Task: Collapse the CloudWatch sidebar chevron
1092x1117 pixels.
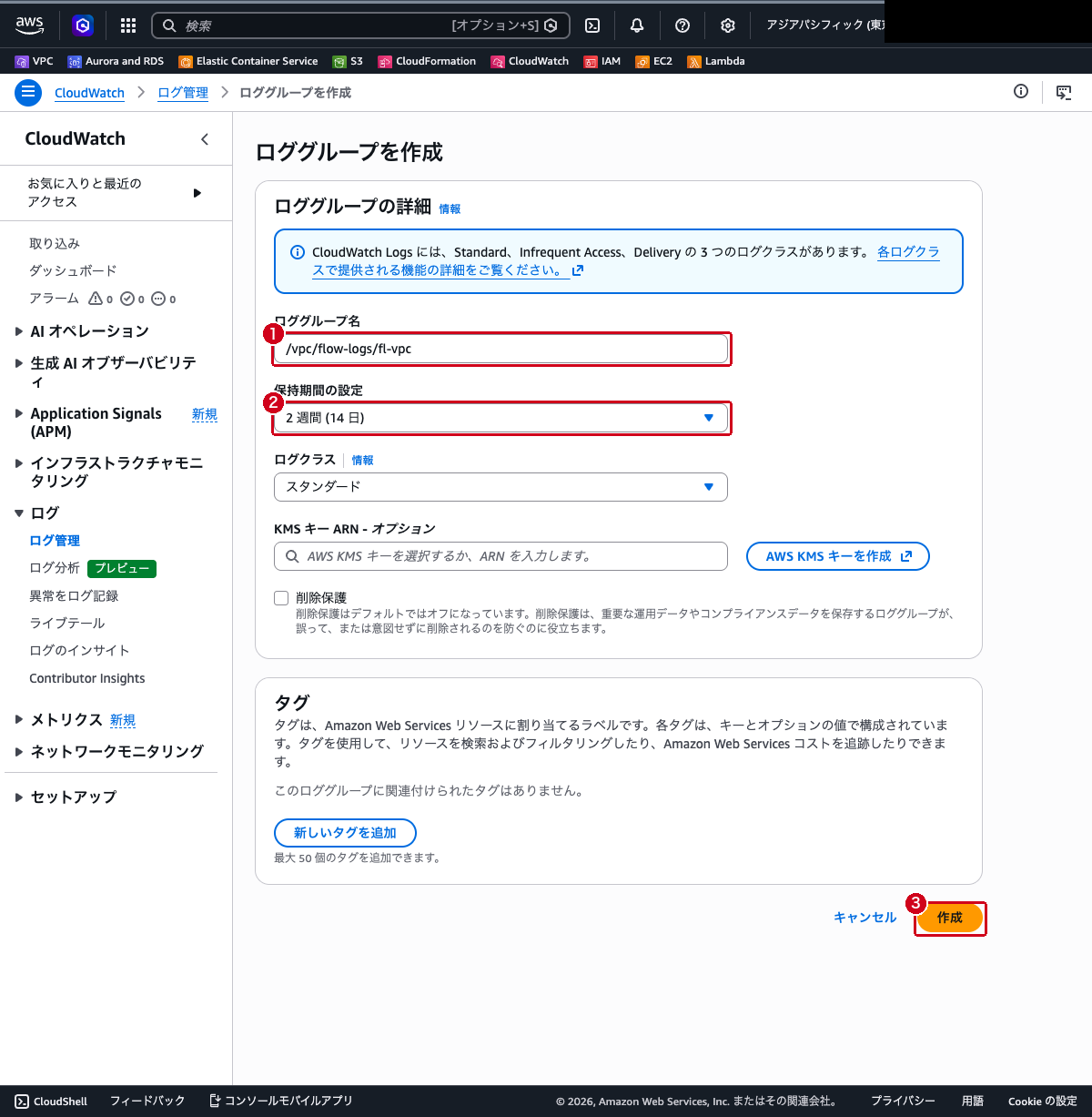Action: [205, 138]
